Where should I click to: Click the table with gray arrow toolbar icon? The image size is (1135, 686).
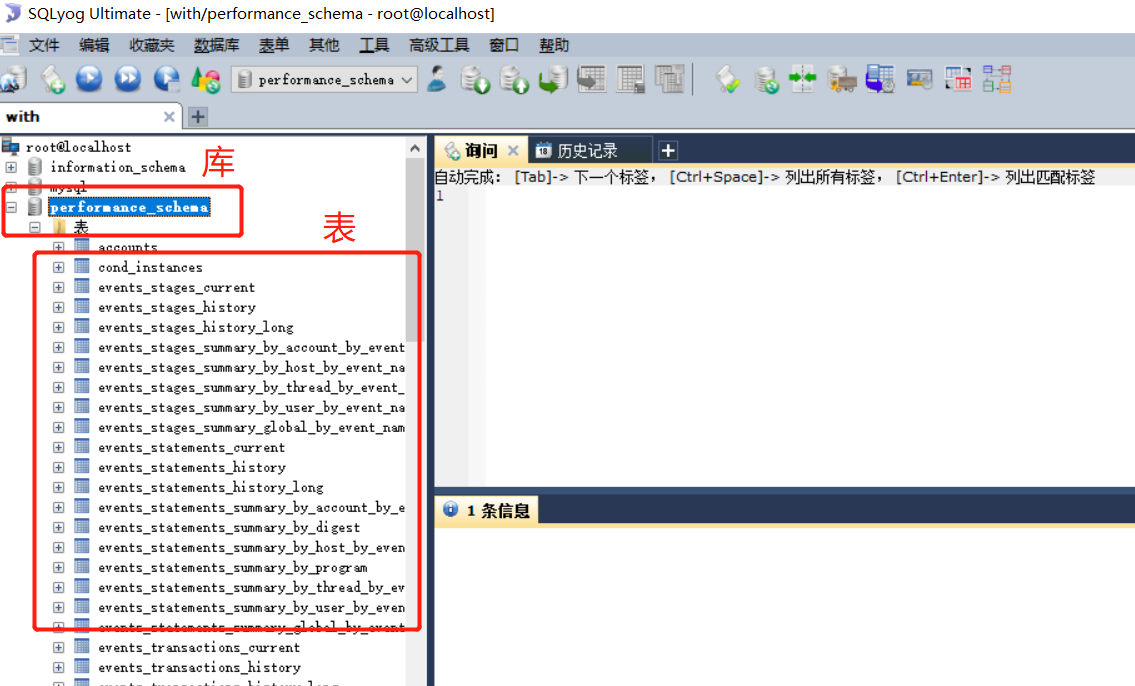coord(591,79)
